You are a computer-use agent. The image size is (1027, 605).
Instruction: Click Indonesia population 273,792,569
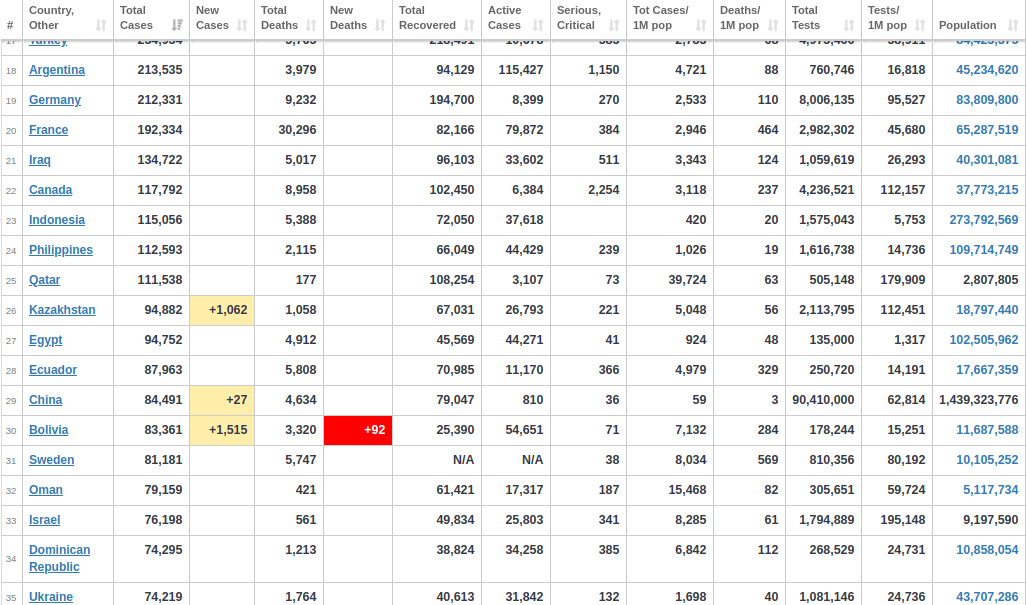984,220
